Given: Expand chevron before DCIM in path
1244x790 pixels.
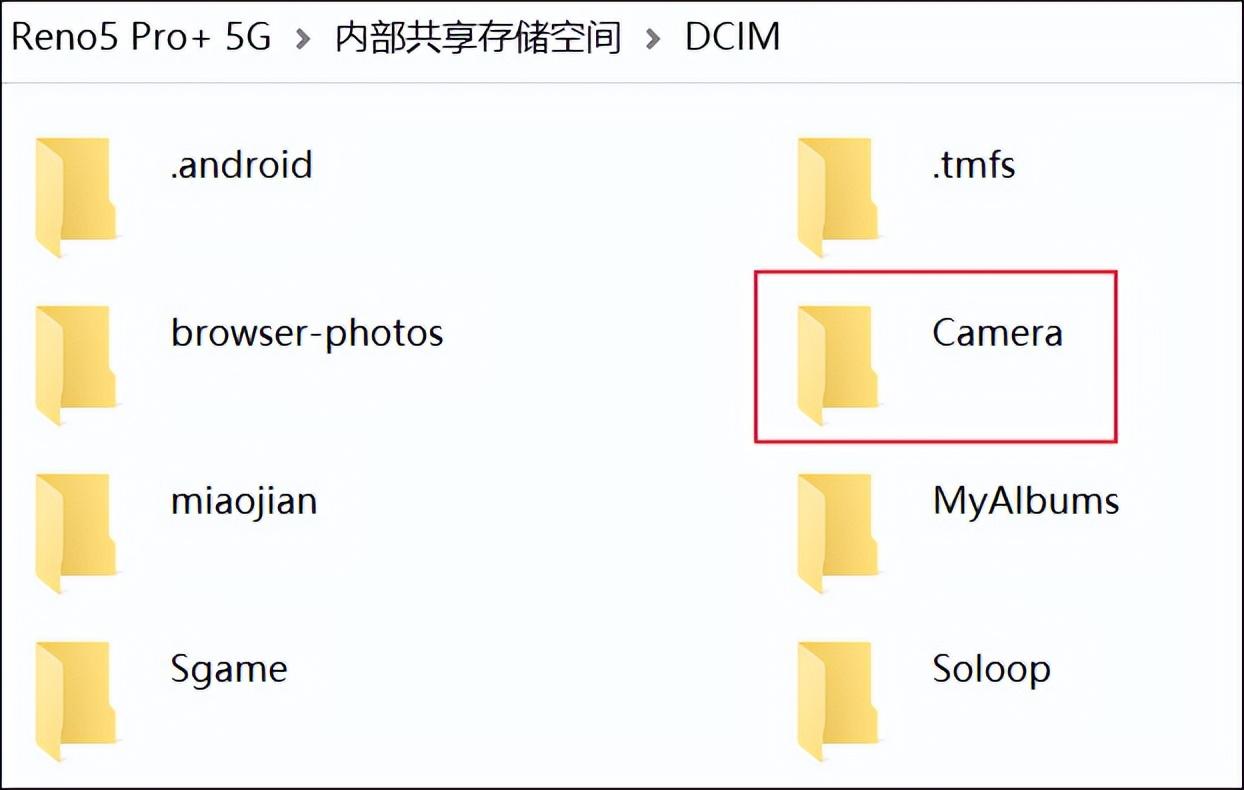Looking at the screenshot, I should point(653,39).
